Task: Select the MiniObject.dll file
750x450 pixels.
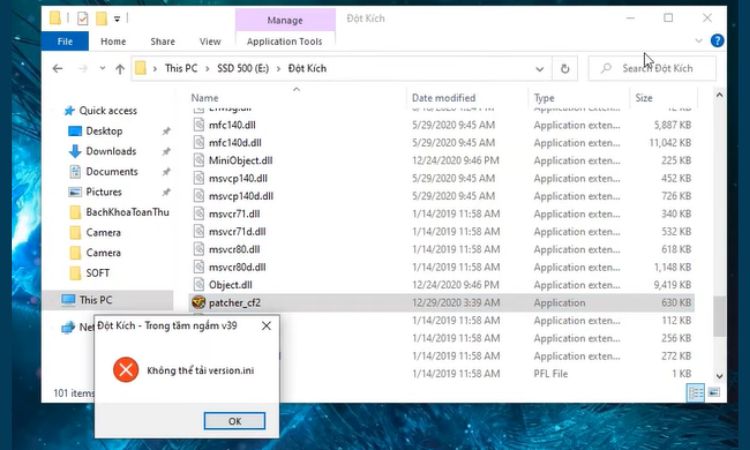Action: (241, 160)
